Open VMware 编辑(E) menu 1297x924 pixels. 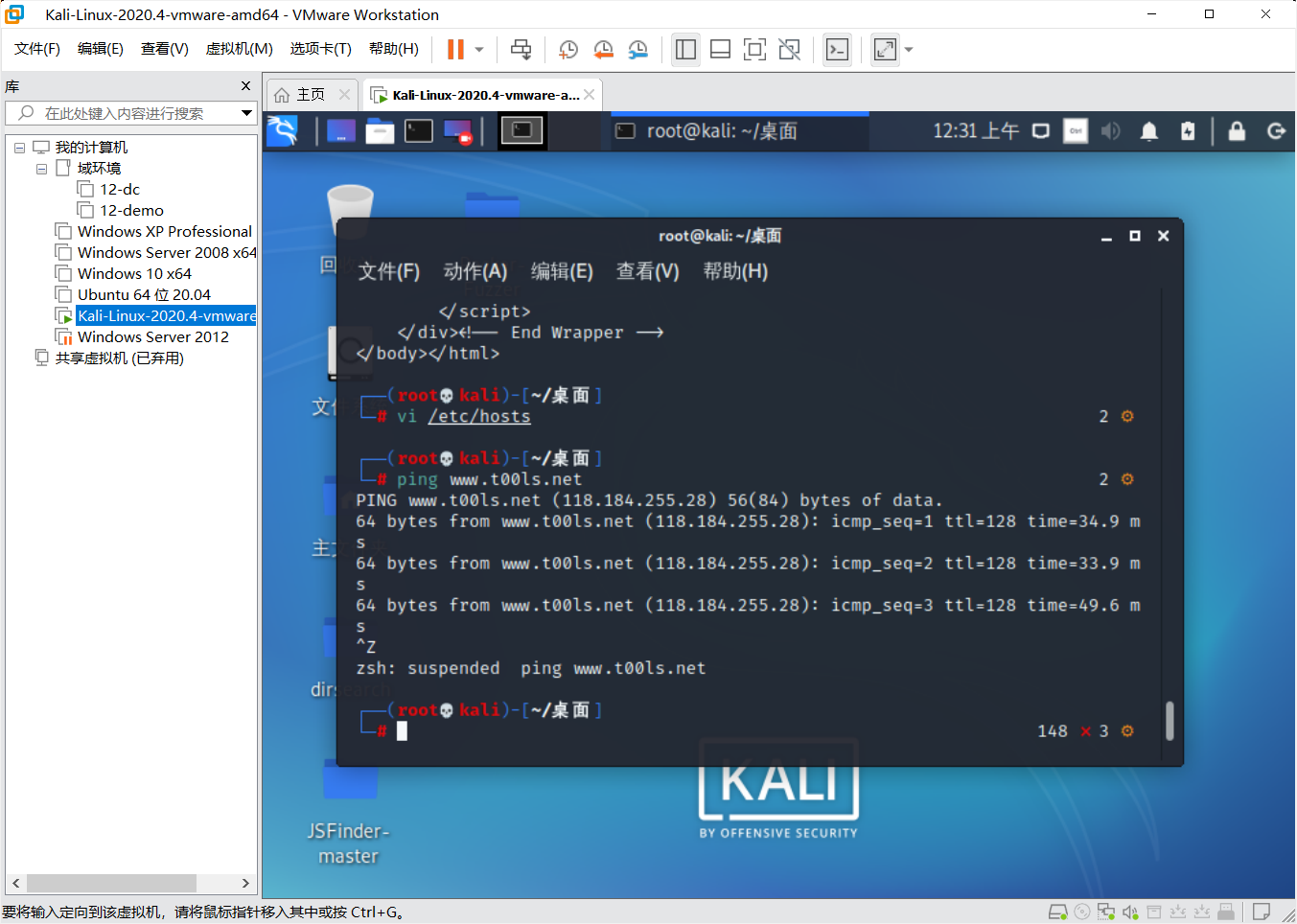(x=101, y=49)
